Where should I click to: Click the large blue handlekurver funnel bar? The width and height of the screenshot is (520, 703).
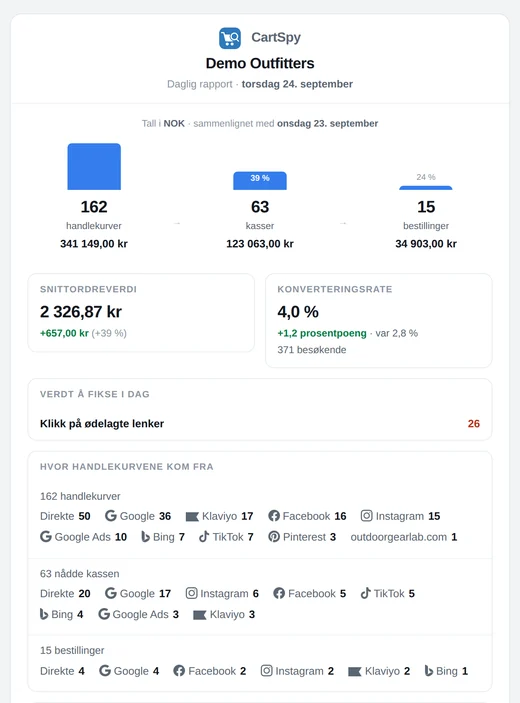pyautogui.click(x=94, y=166)
